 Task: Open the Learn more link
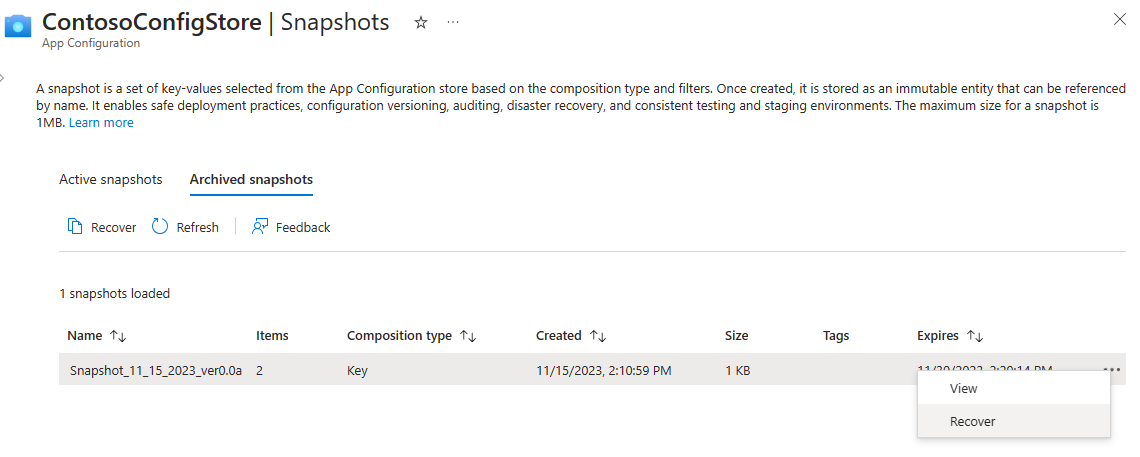pyautogui.click(x=101, y=123)
